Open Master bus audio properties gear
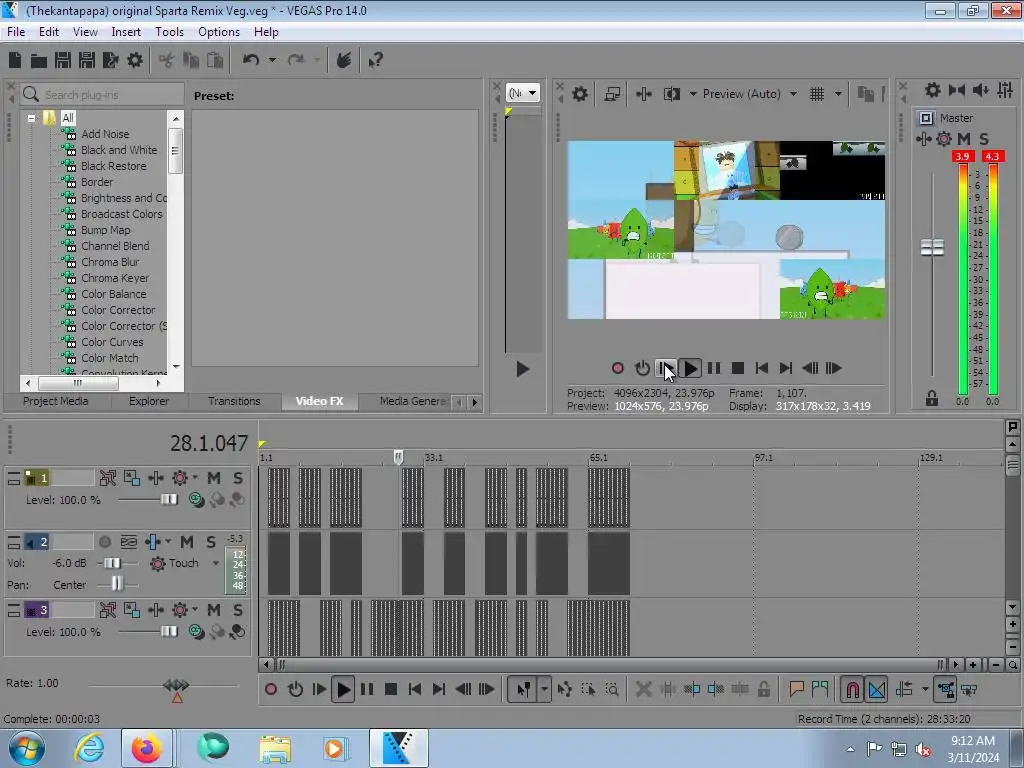This screenshot has height=768, width=1024. coord(933,90)
